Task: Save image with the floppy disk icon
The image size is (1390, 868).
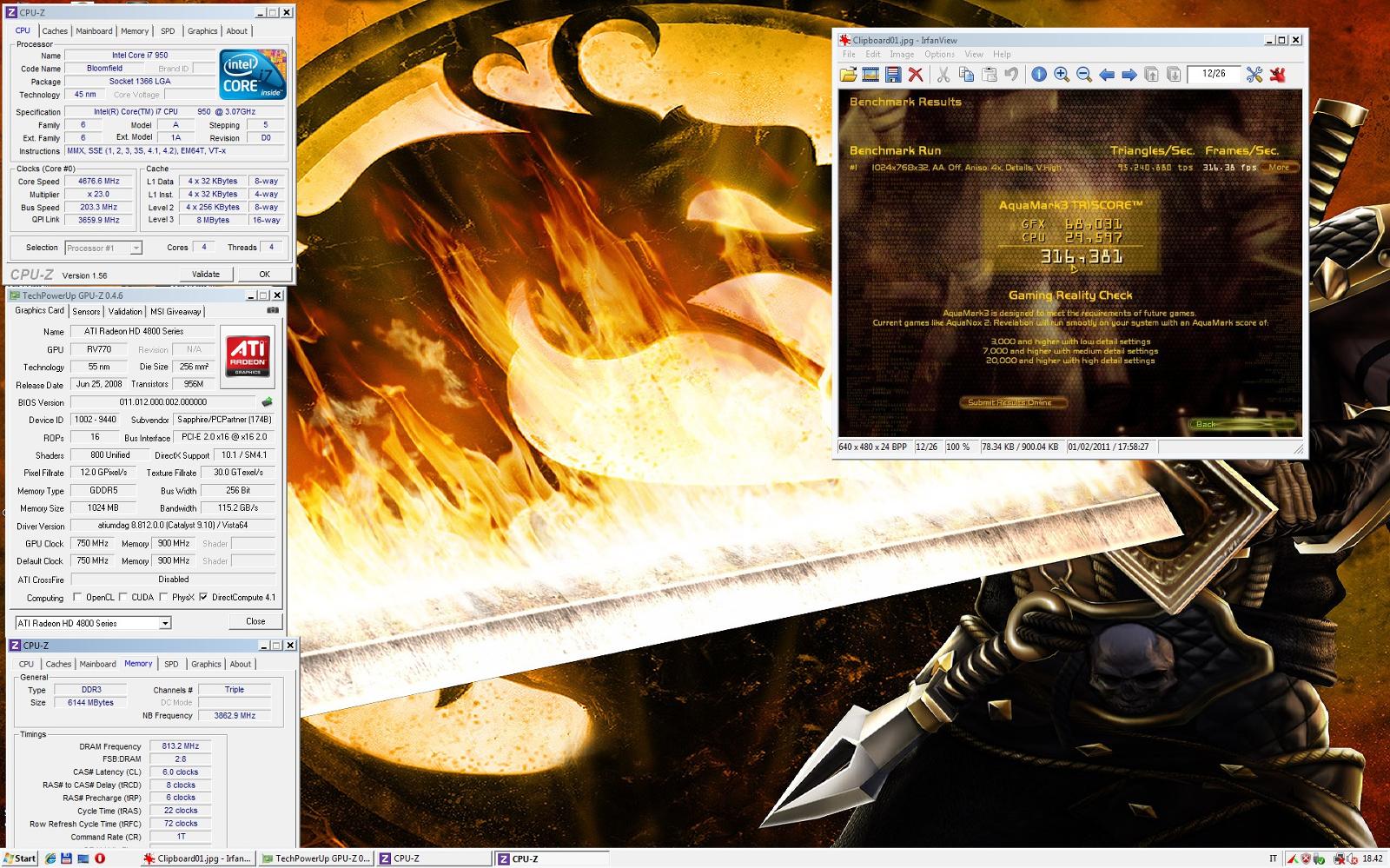Action: [x=893, y=75]
